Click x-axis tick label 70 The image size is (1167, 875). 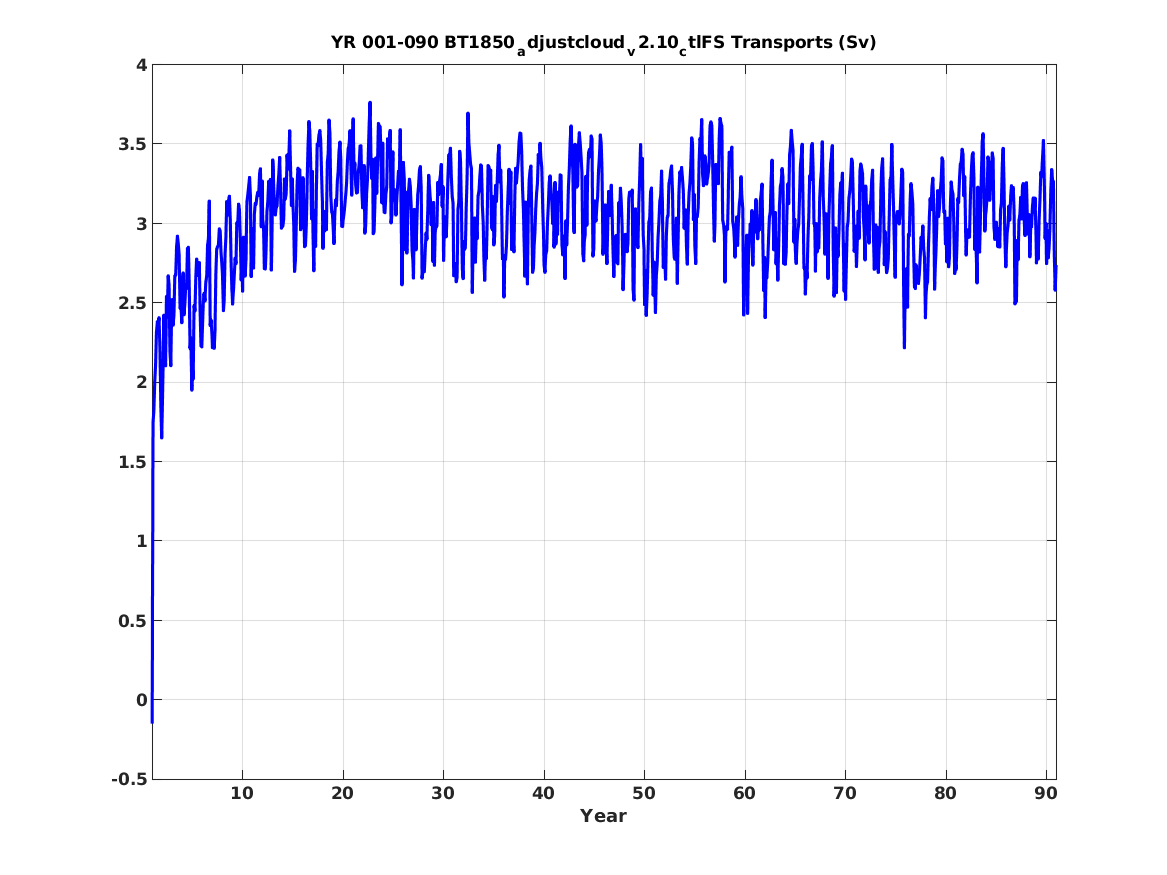tap(845, 794)
